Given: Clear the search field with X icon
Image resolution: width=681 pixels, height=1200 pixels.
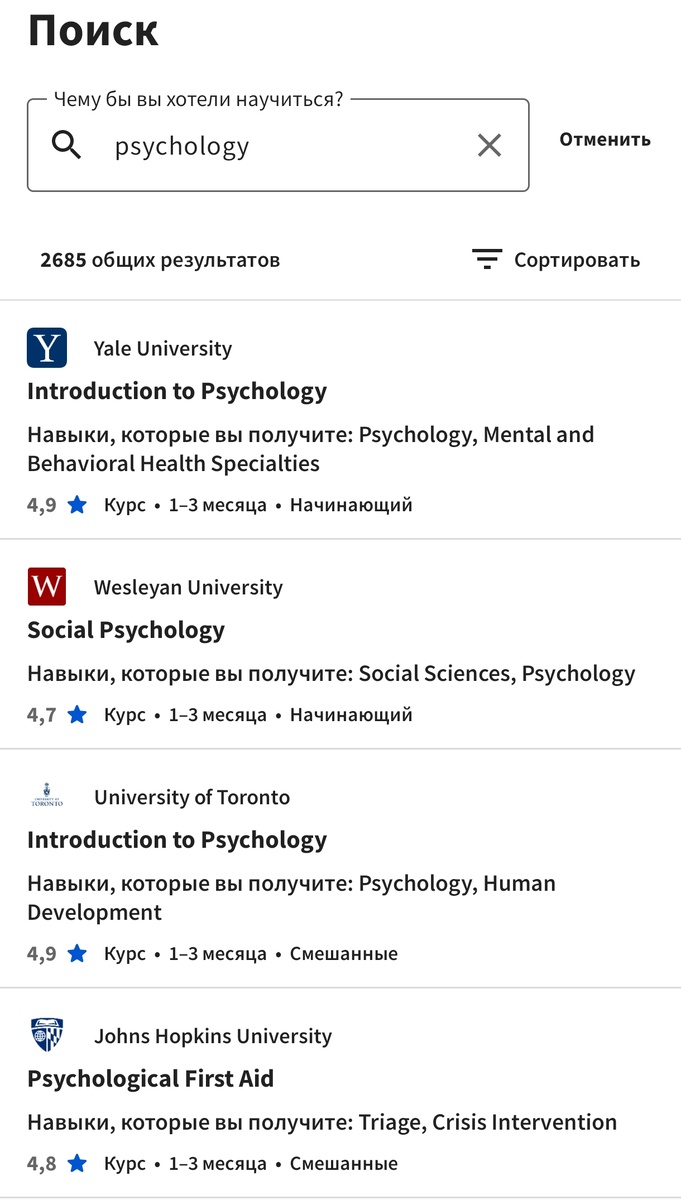Looking at the screenshot, I should coord(489,146).
